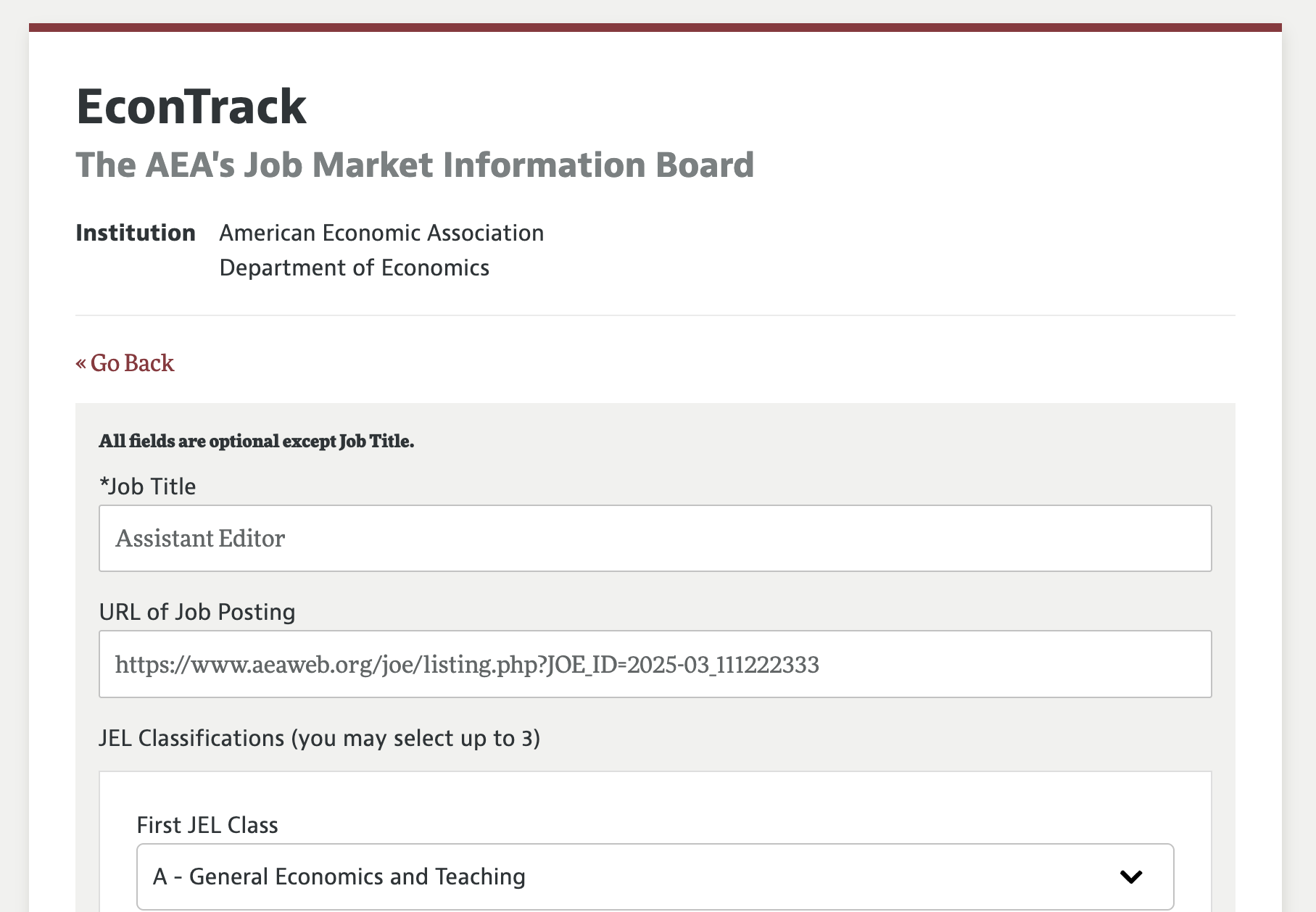The image size is (1316, 912).
Task: Click the asterisk beside Job Title
Action: coord(103,484)
